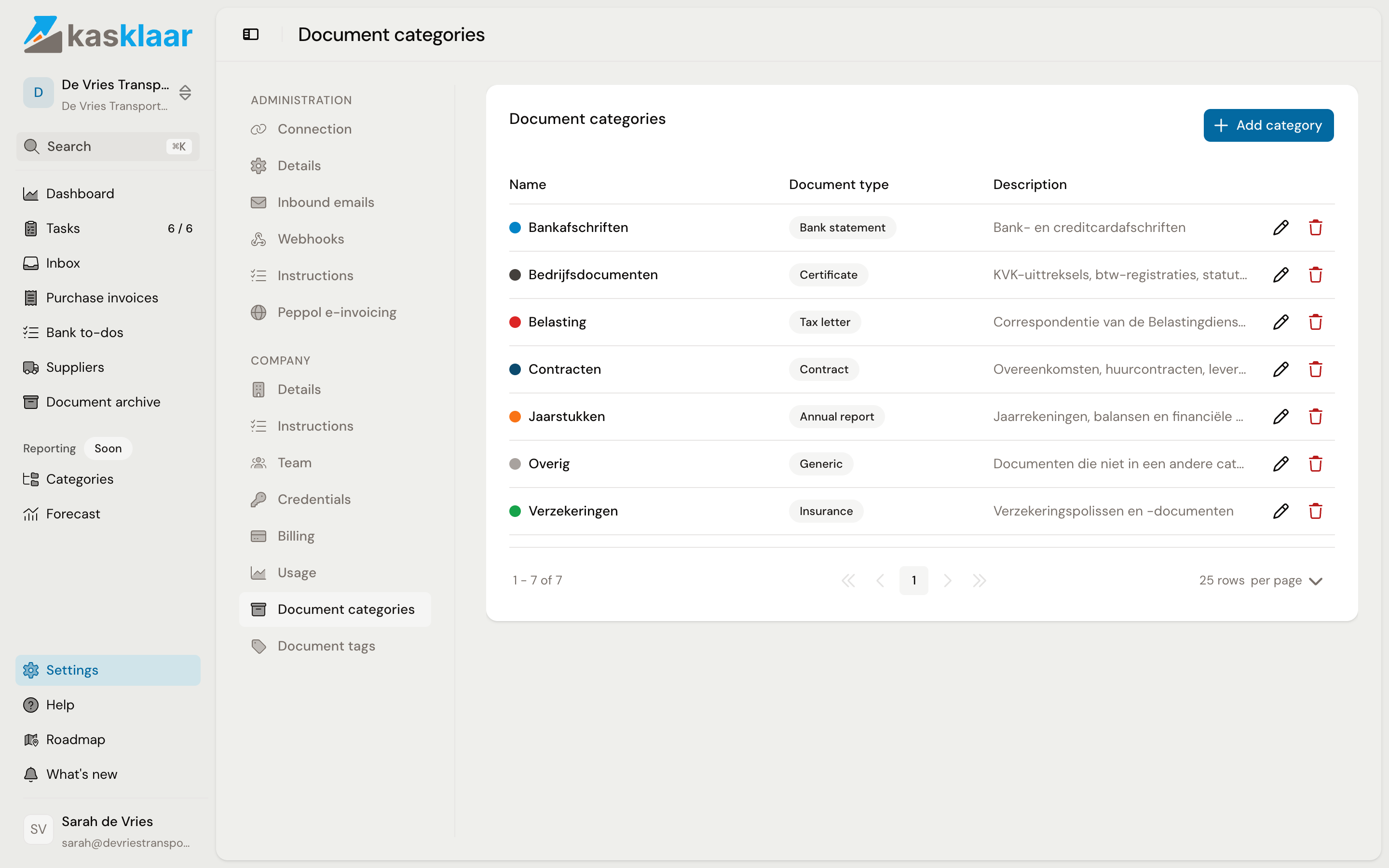Delete the Contracten category
Image resolution: width=1389 pixels, height=868 pixels.
pos(1316,369)
